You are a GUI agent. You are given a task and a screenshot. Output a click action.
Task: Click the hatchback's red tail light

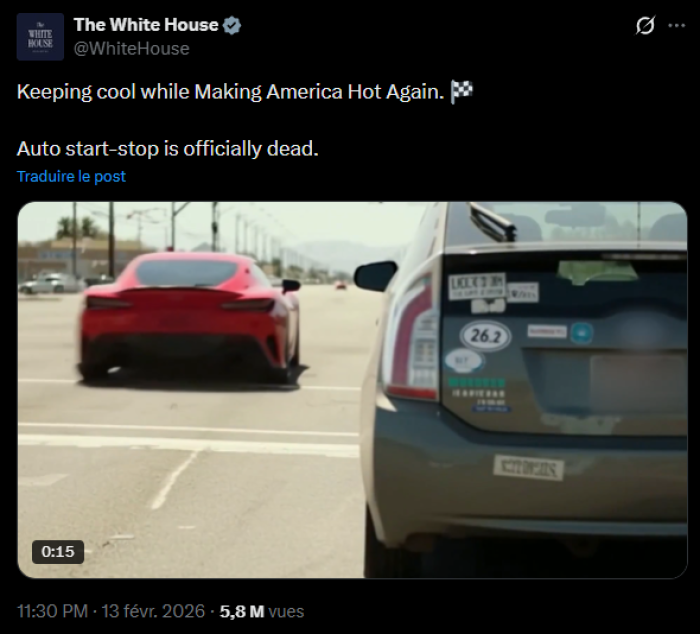(413, 339)
